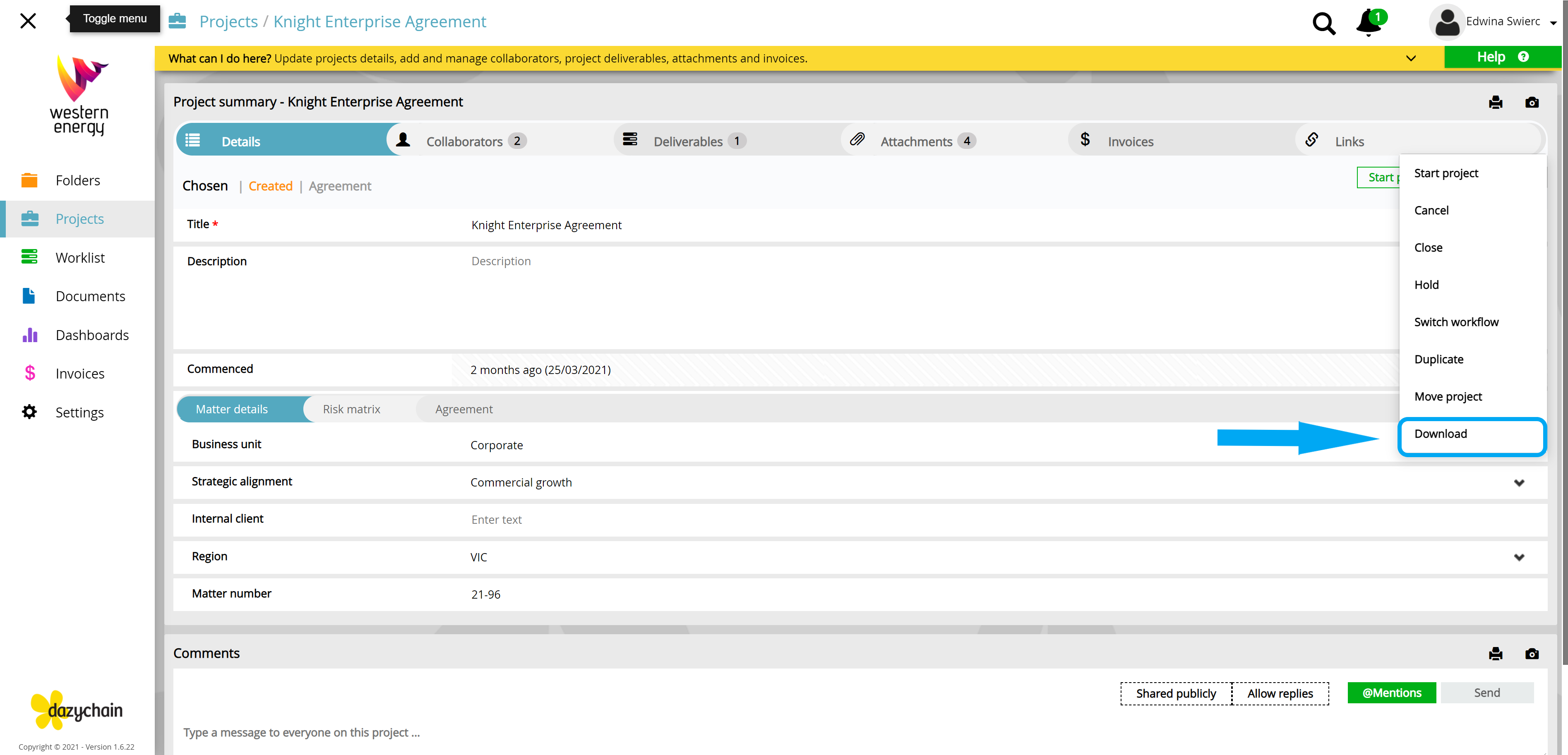Click the dazychain logo
Viewport: 1568px width, 755px height.
pyautogui.click(x=77, y=709)
